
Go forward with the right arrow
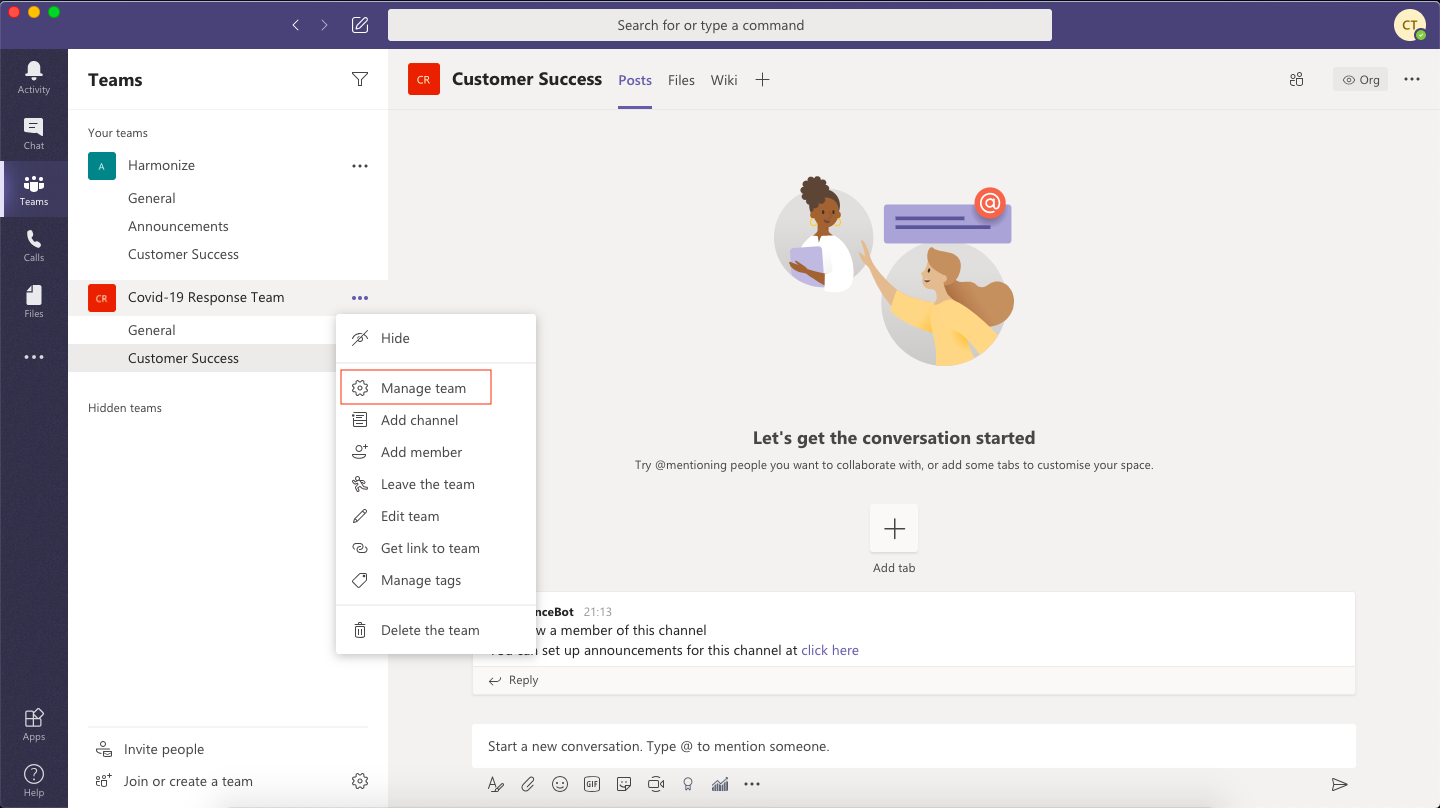pyautogui.click(x=324, y=25)
